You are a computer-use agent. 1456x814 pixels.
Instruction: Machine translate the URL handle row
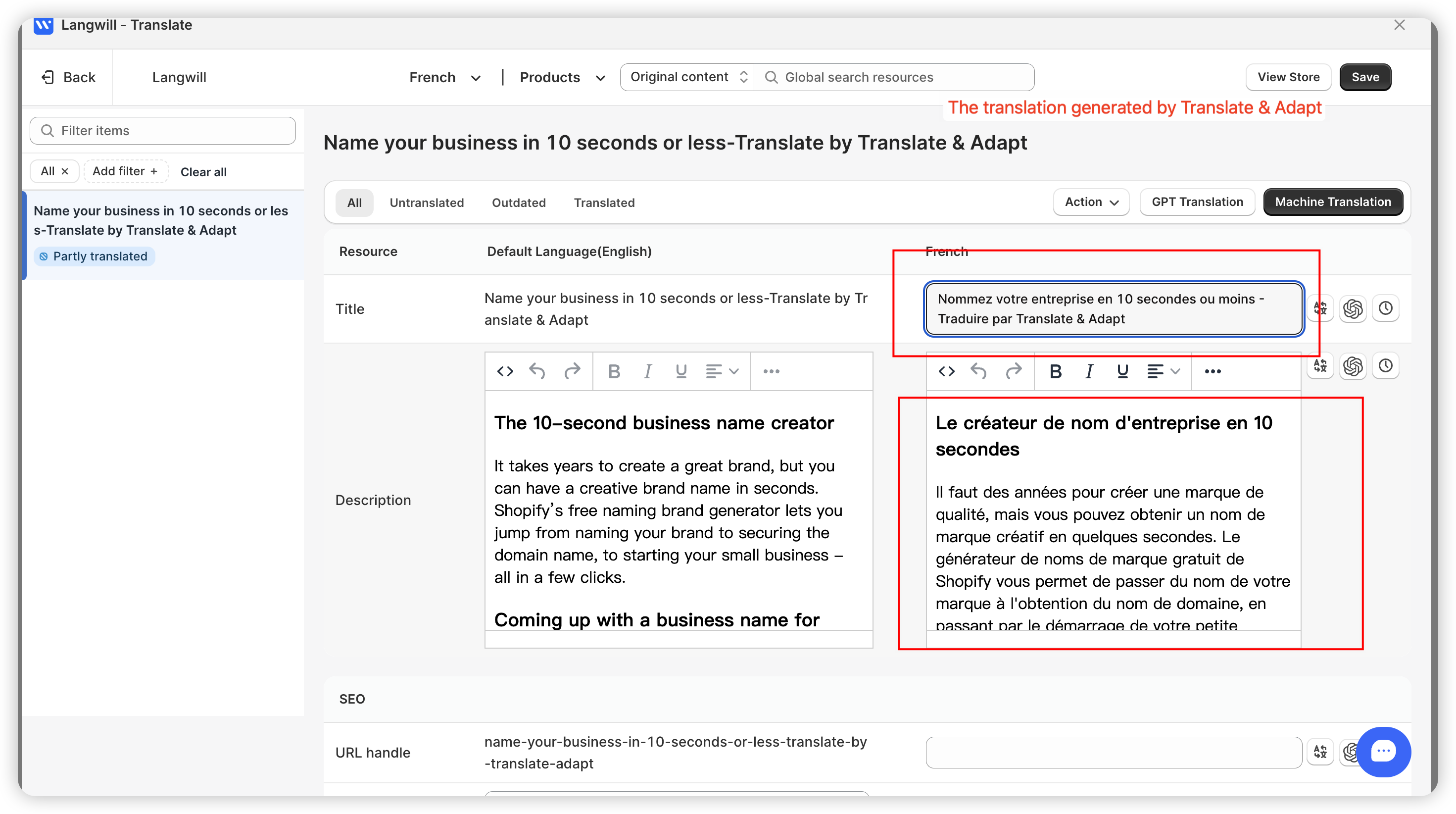1320,752
